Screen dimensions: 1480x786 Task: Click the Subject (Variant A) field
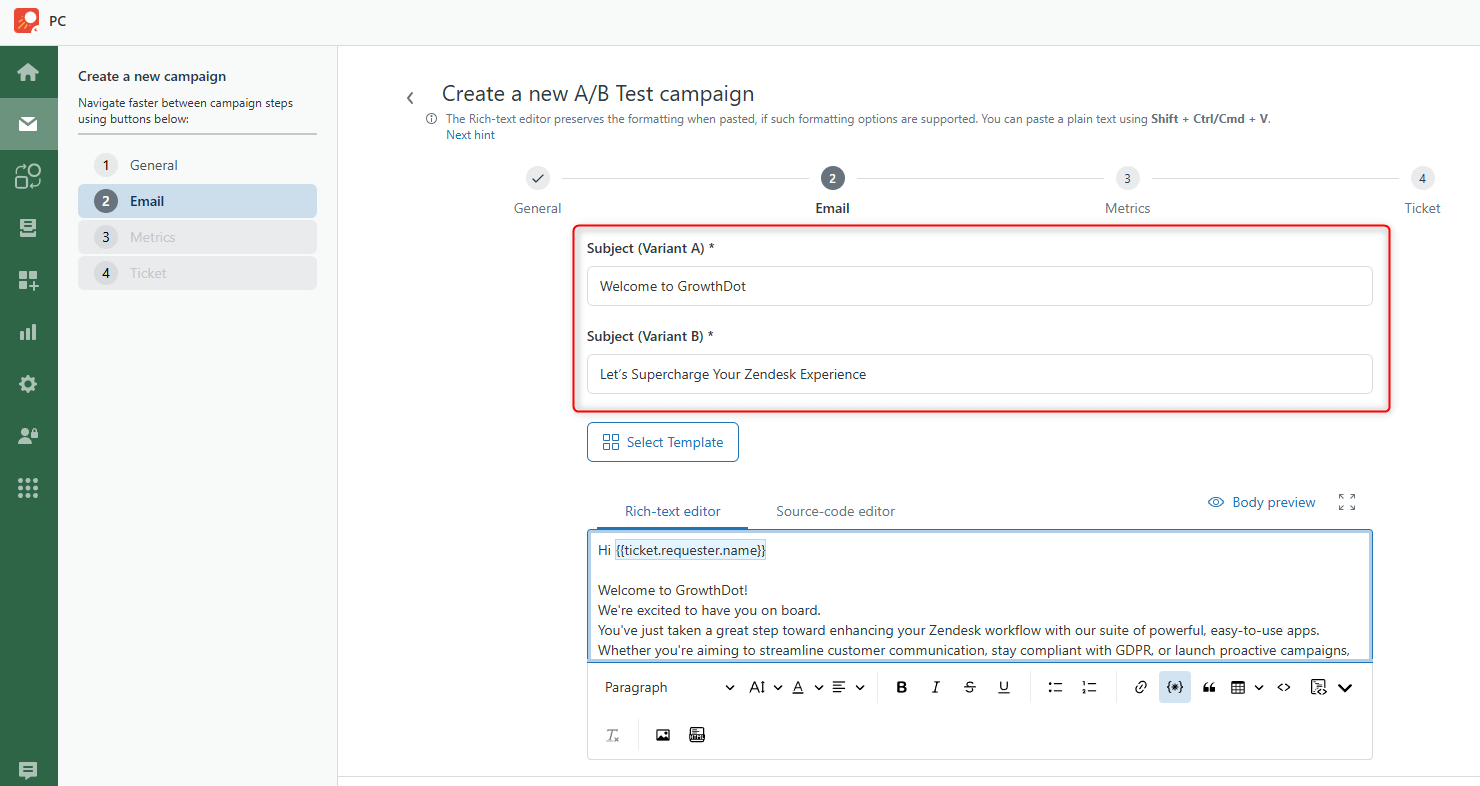pyautogui.click(x=979, y=286)
